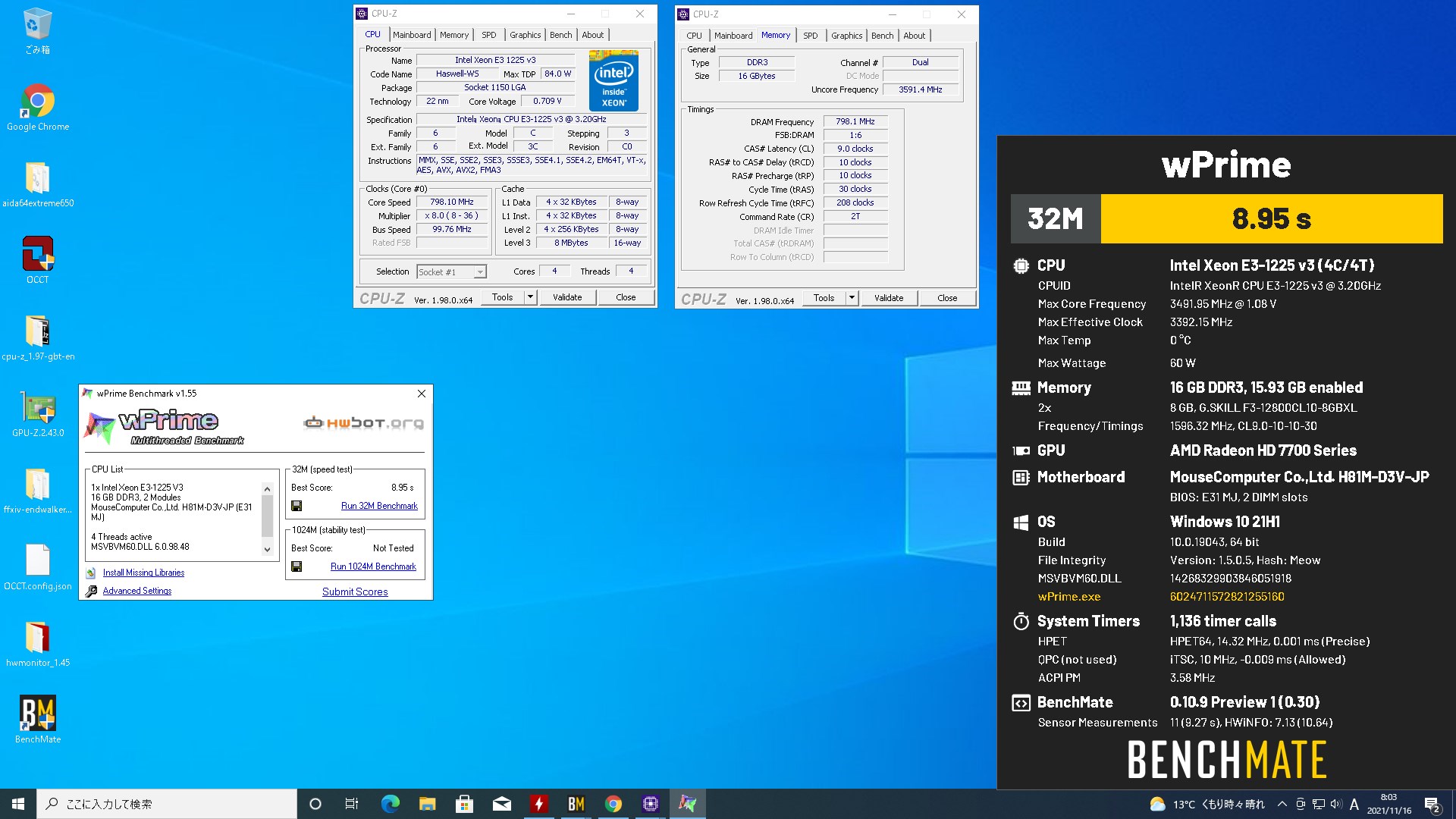Click Validate in right CPU-Z window
This screenshot has height=819, width=1456.
coord(889,298)
